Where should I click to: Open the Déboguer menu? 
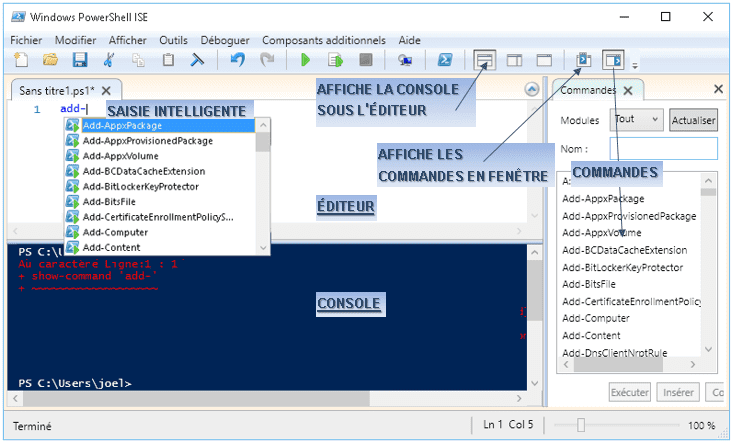click(225, 40)
